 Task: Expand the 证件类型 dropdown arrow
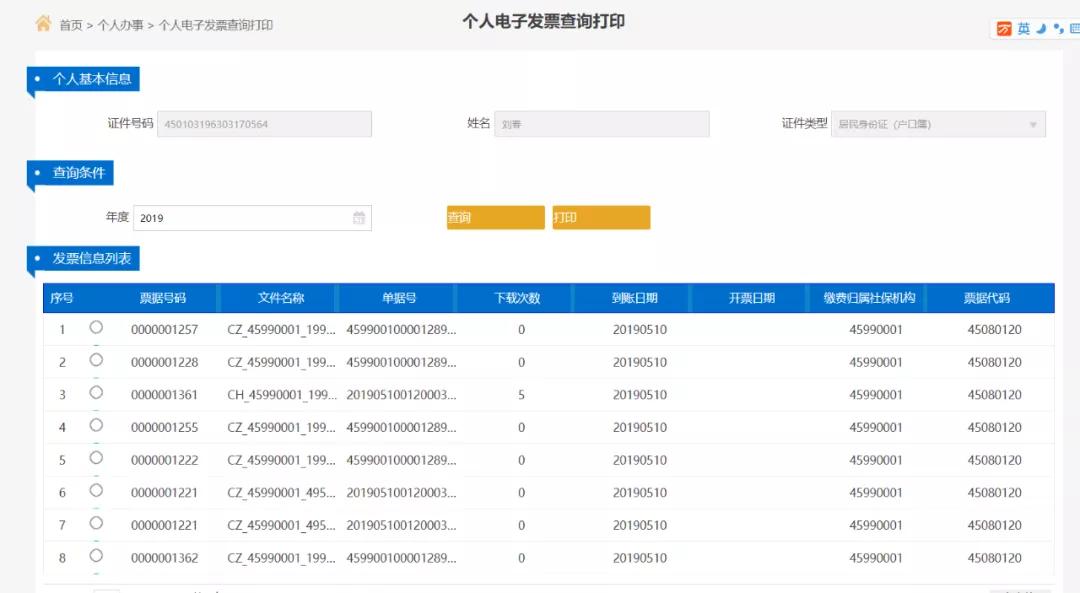tap(1033, 125)
